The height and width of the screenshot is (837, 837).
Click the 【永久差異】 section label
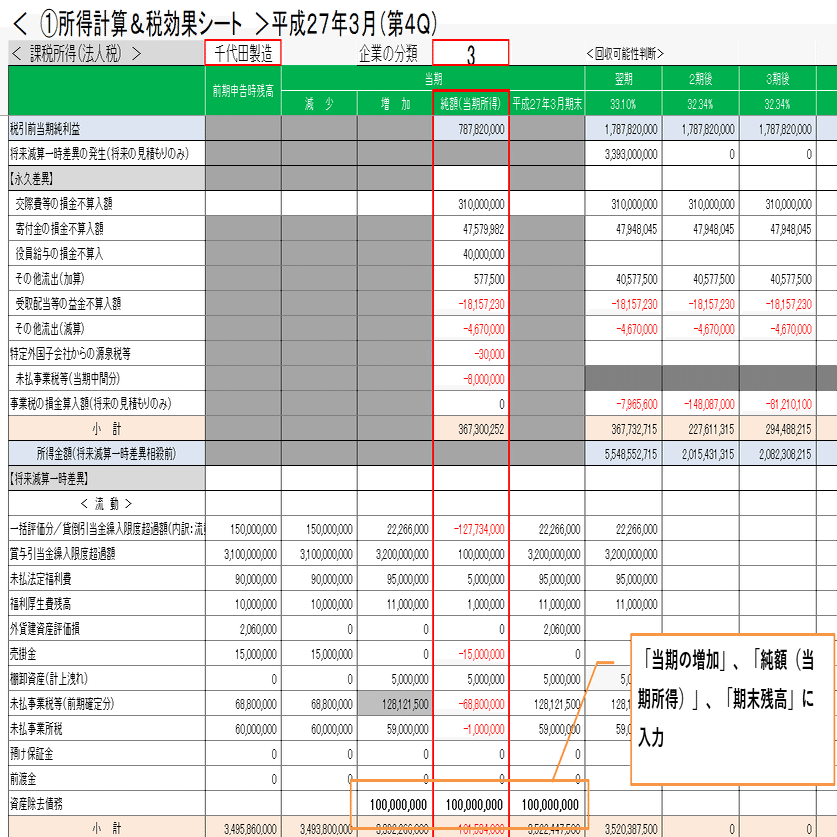tap(107, 178)
